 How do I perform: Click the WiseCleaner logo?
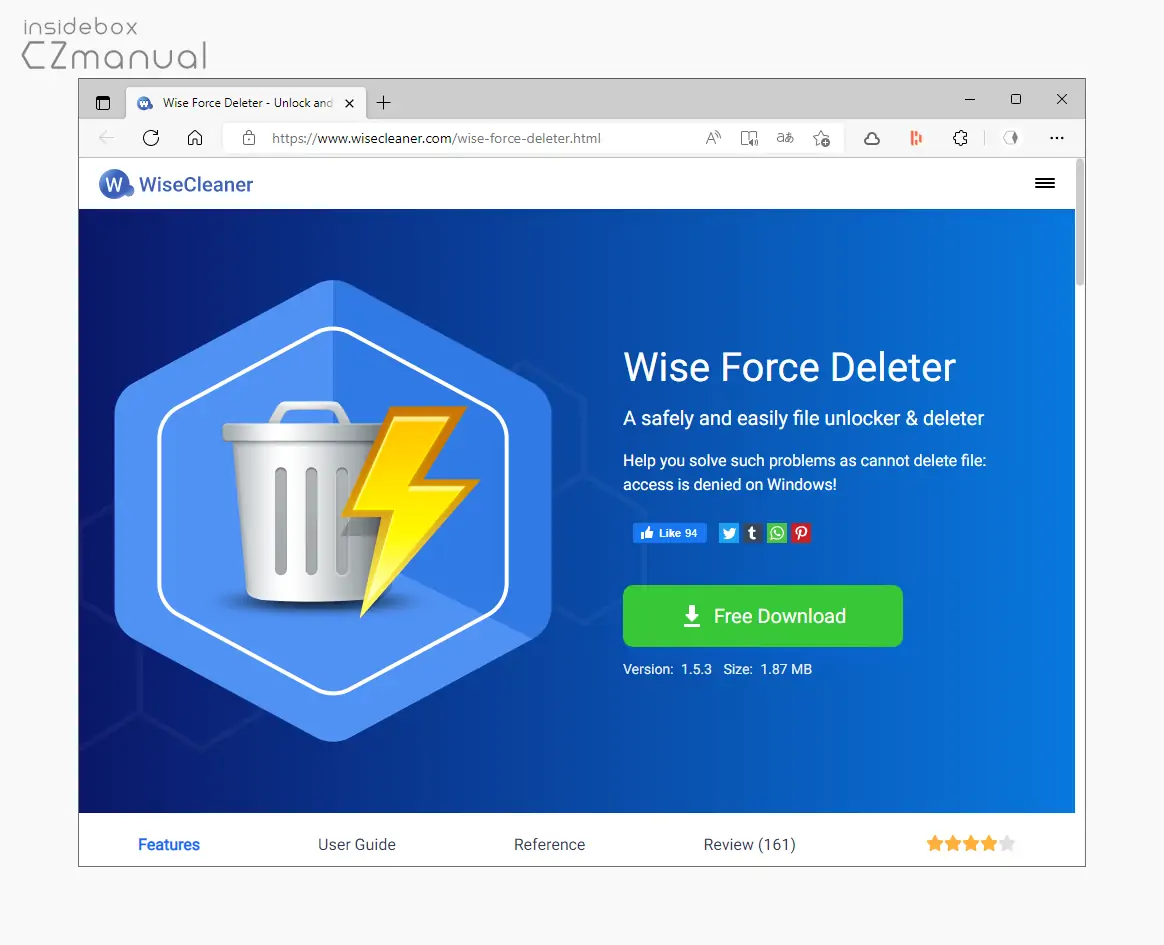[175, 184]
